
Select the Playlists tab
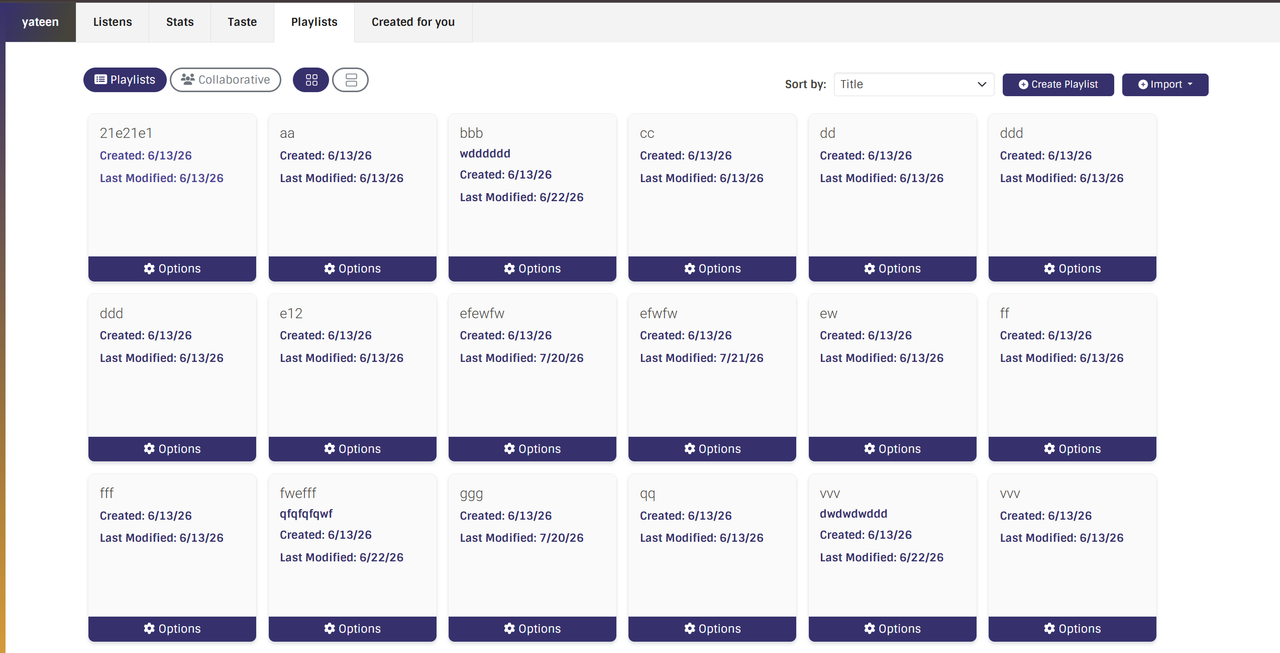point(314,22)
